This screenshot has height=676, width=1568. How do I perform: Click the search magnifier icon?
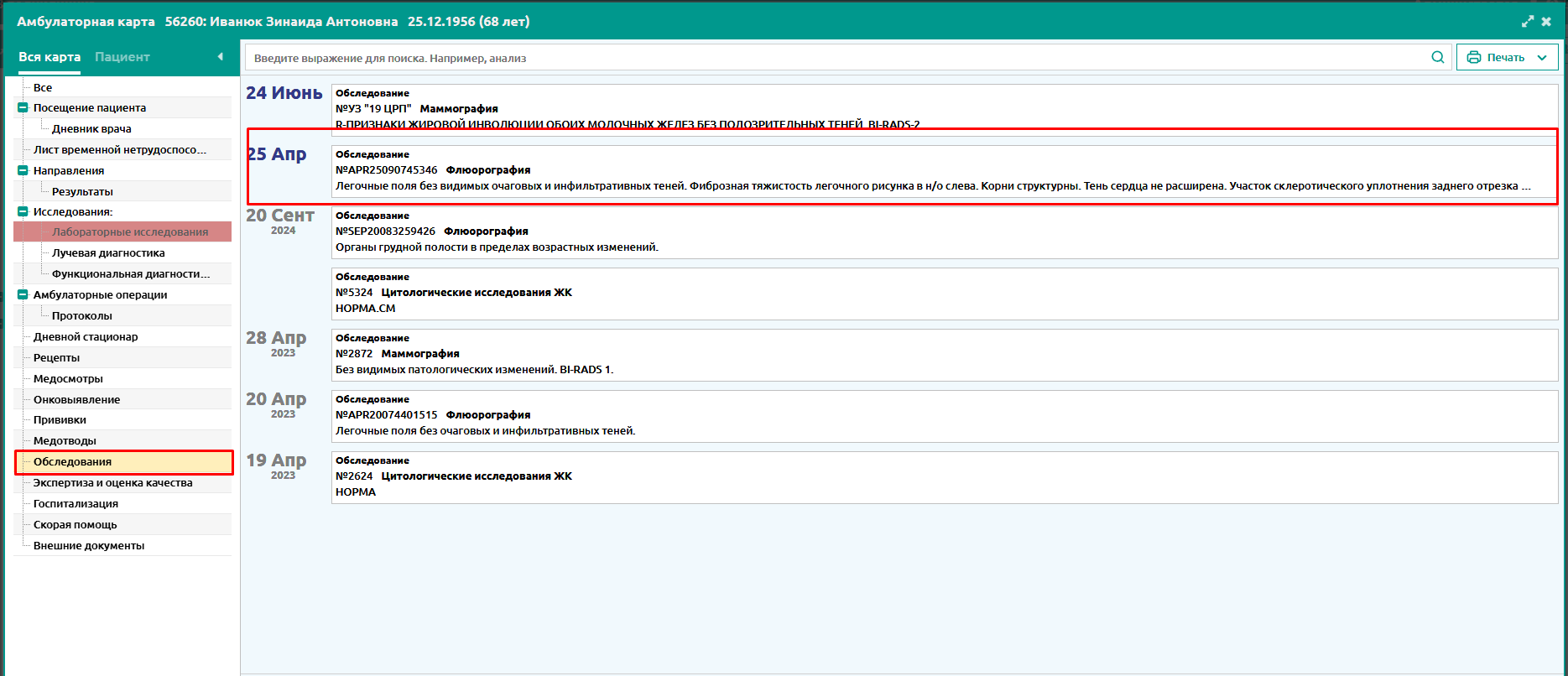(x=1437, y=57)
